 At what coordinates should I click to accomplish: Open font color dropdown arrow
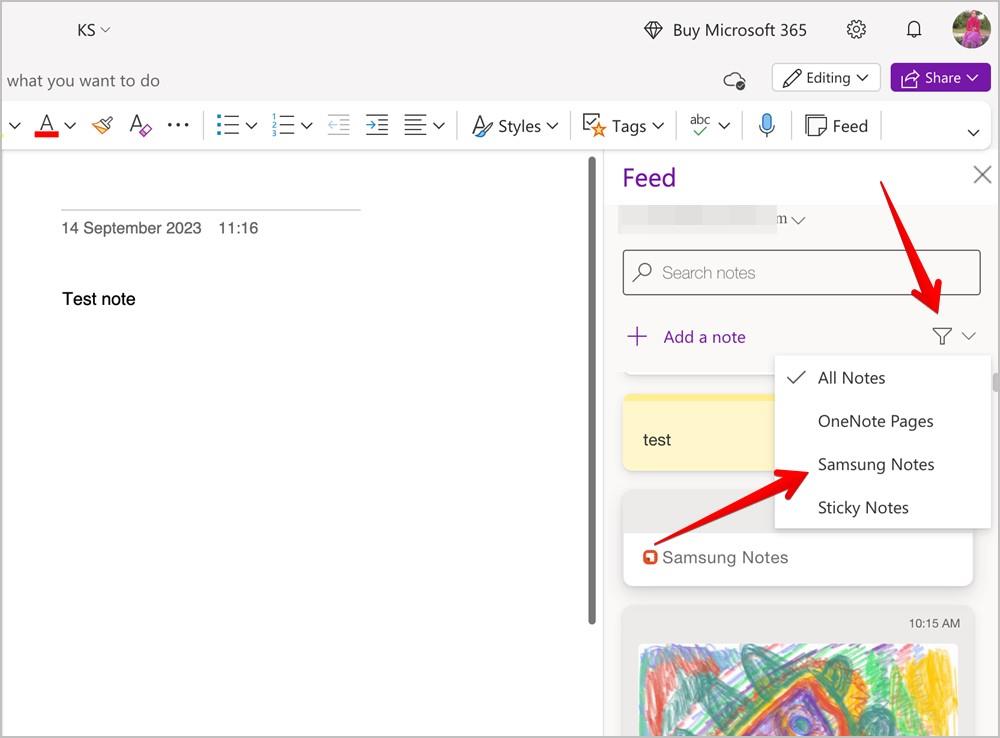pyautogui.click(x=71, y=126)
